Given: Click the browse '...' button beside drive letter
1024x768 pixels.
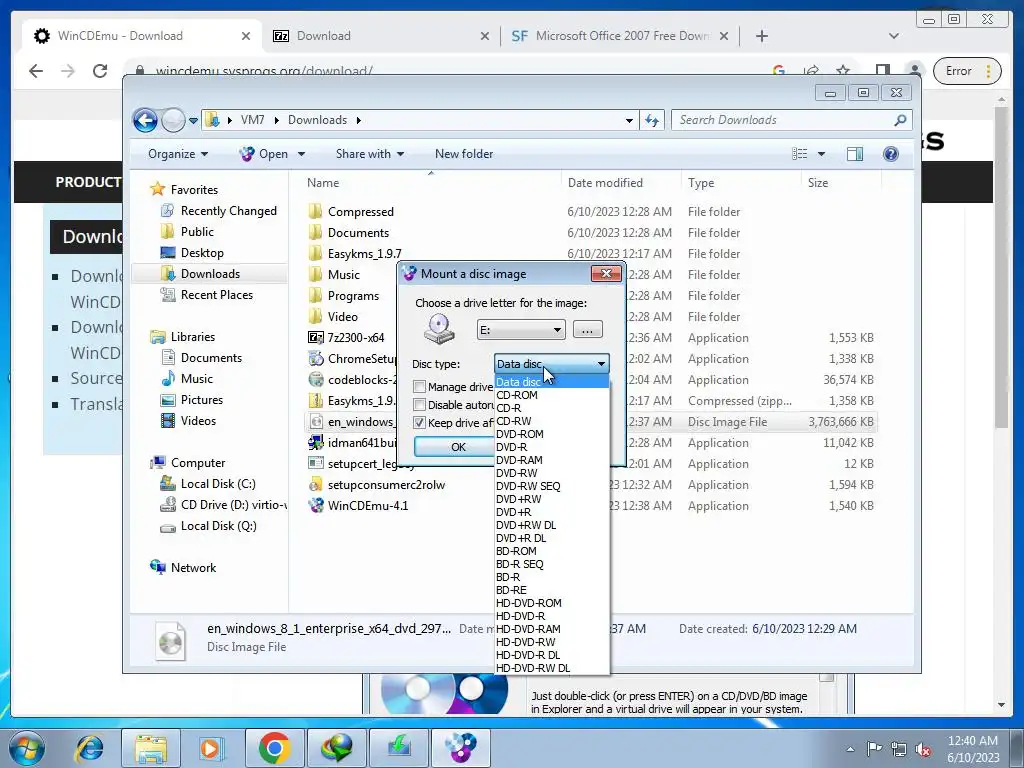Looking at the screenshot, I should coord(587,330).
